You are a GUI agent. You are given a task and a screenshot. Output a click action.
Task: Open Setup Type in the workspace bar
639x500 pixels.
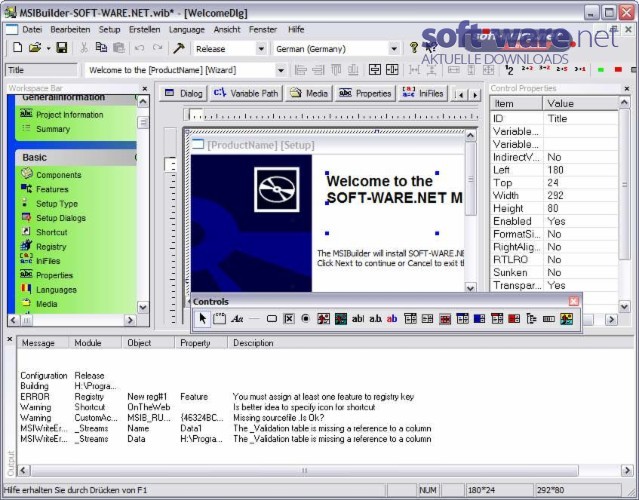57,204
